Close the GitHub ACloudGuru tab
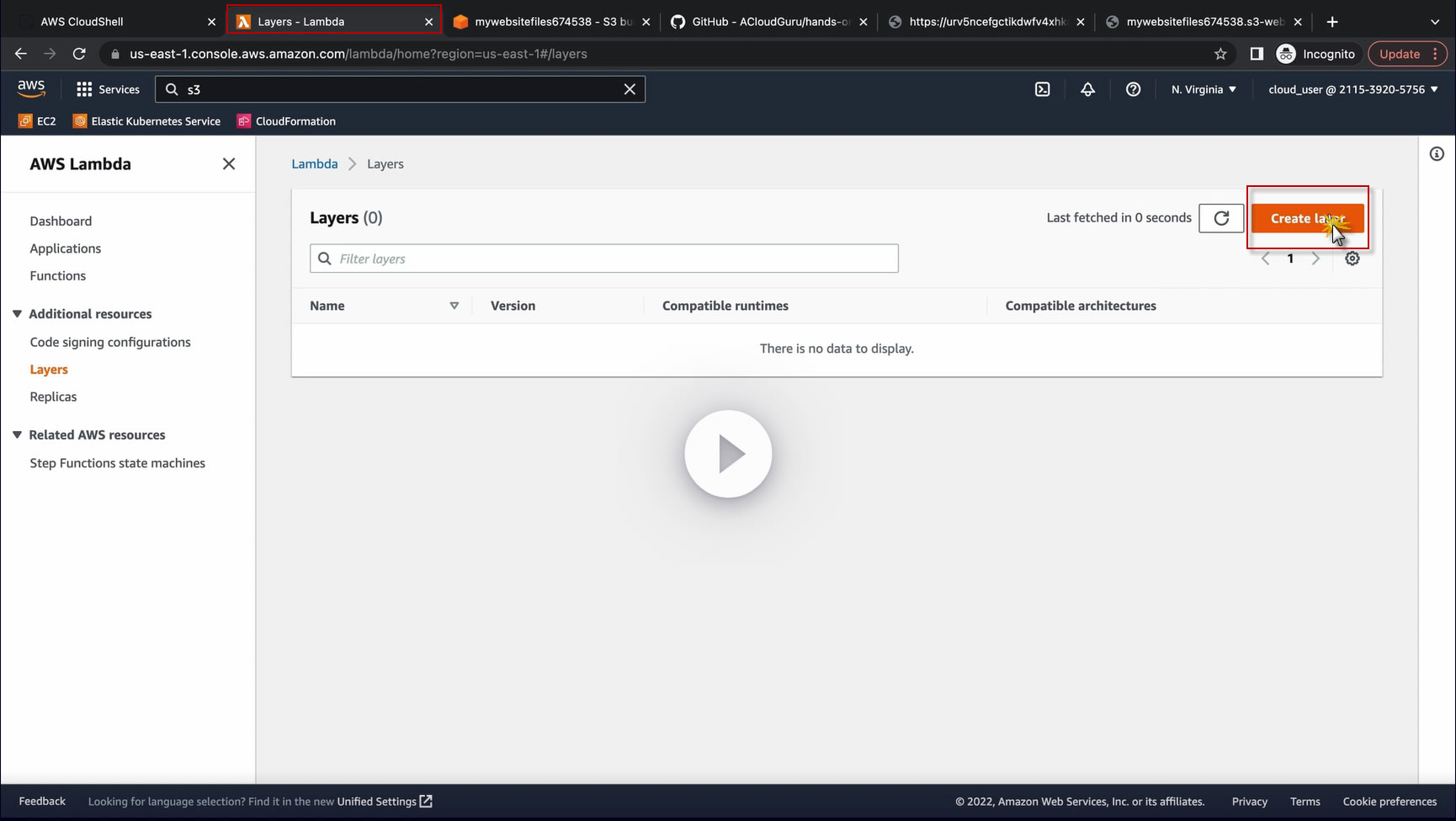 click(863, 22)
